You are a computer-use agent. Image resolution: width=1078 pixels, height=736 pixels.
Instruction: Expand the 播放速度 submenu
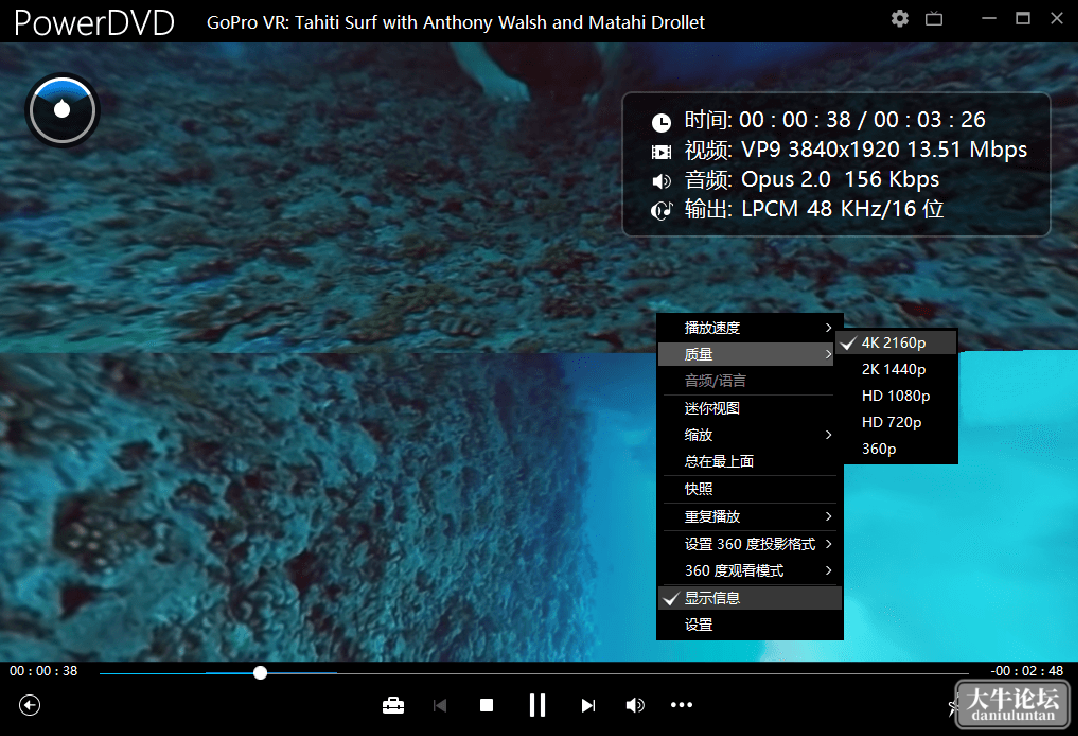pyautogui.click(x=747, y=328)
